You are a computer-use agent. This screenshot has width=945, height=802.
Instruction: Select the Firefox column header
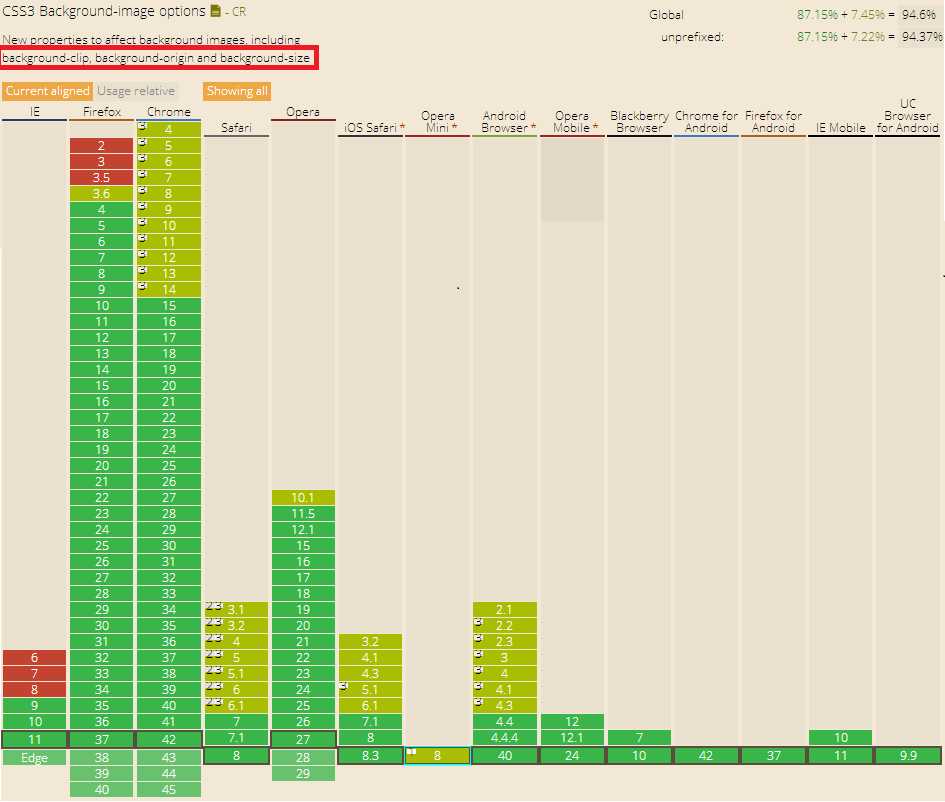pyautogui.click(x=102, y=112)
